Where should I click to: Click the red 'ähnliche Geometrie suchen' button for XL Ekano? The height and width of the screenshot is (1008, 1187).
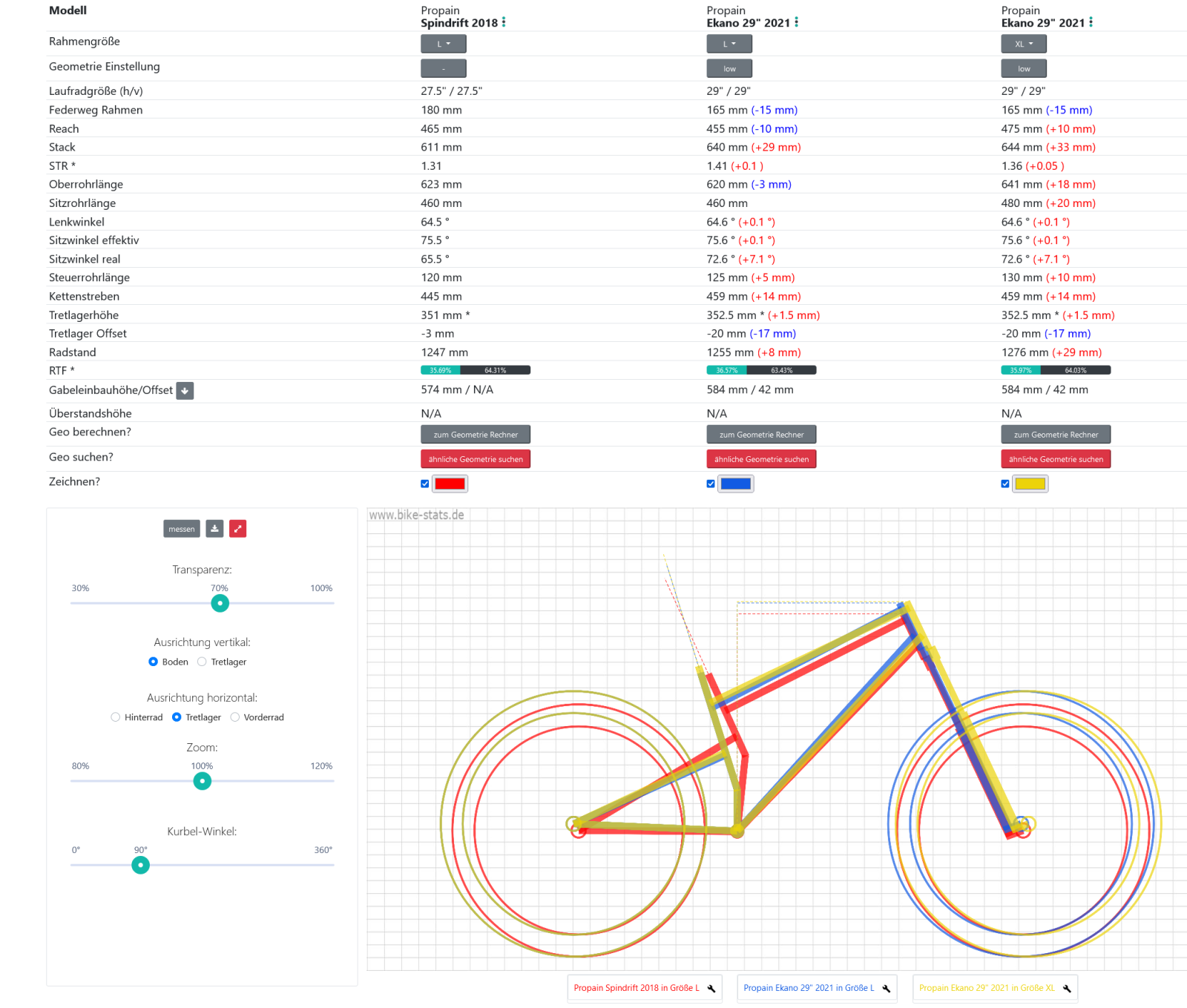point(1056,459)
